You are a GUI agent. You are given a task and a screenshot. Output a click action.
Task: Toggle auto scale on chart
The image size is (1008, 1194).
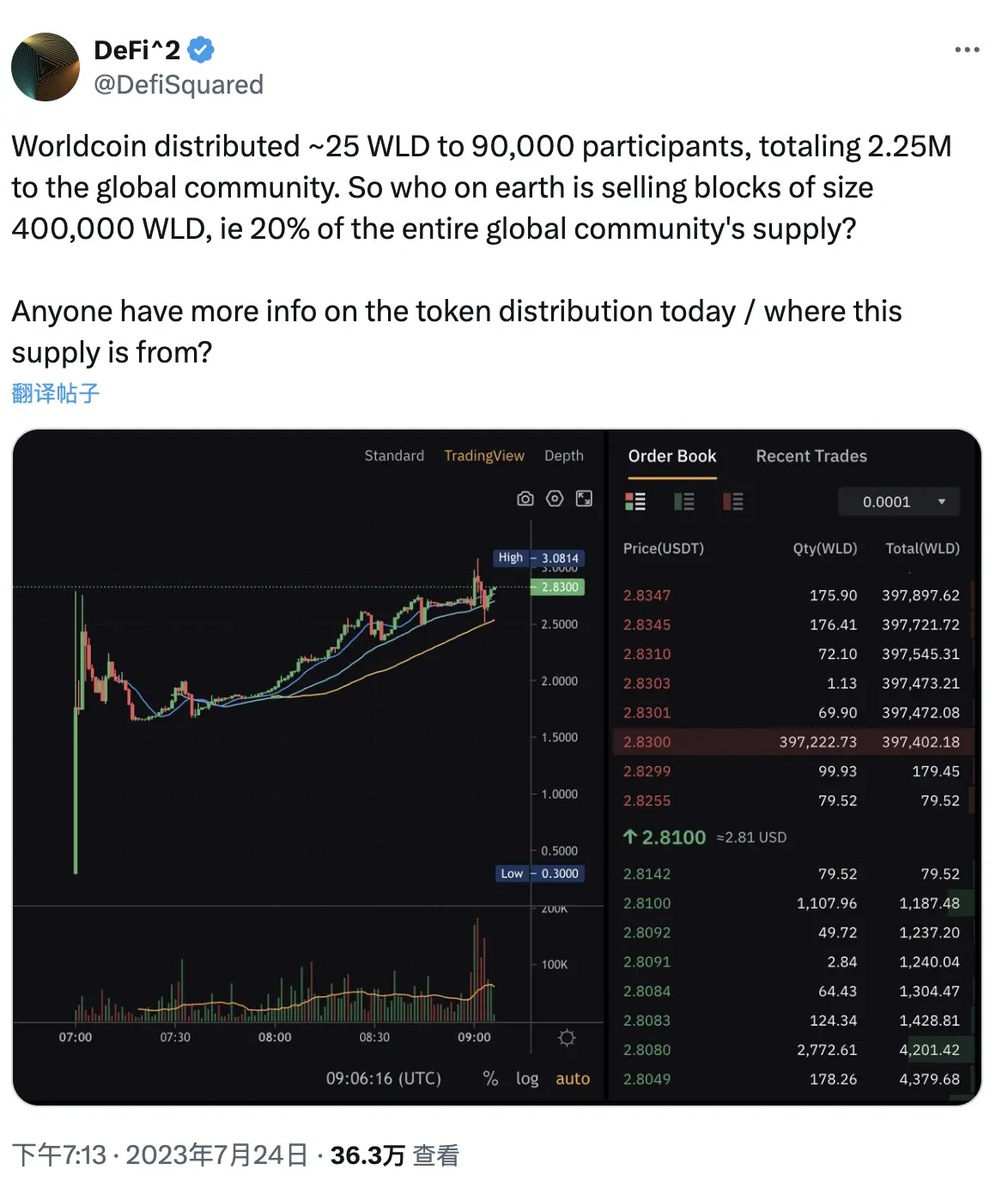tap(573, 1078)
